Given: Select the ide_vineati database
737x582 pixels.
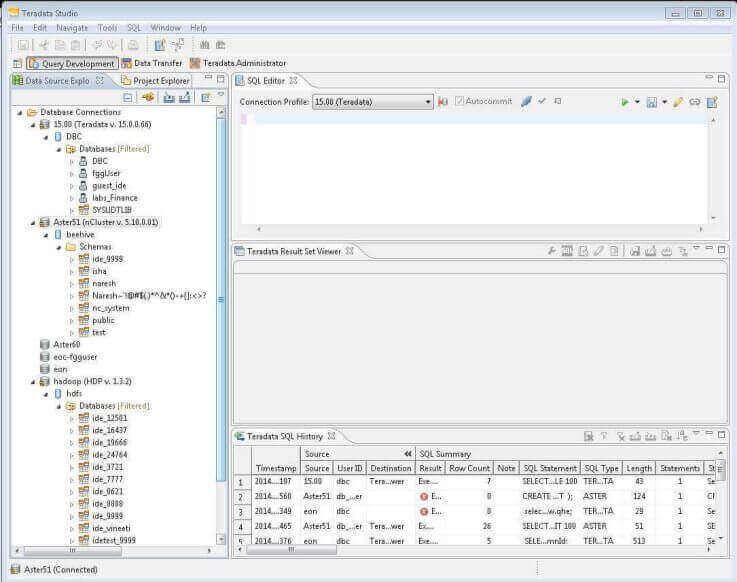Looking at the screenshot, I should [111, 528].
